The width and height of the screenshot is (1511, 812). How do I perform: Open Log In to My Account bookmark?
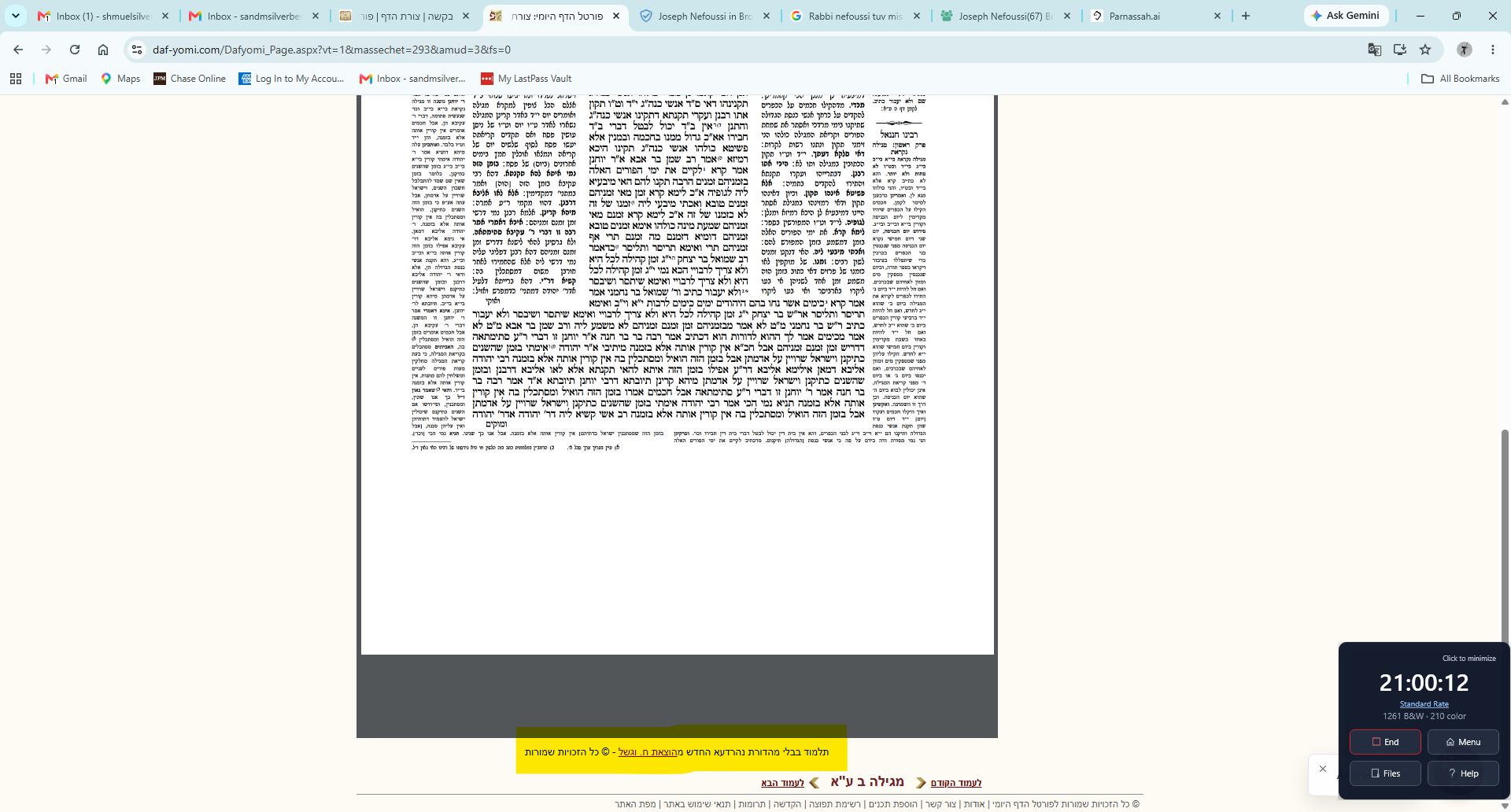(x=291, y=79)
